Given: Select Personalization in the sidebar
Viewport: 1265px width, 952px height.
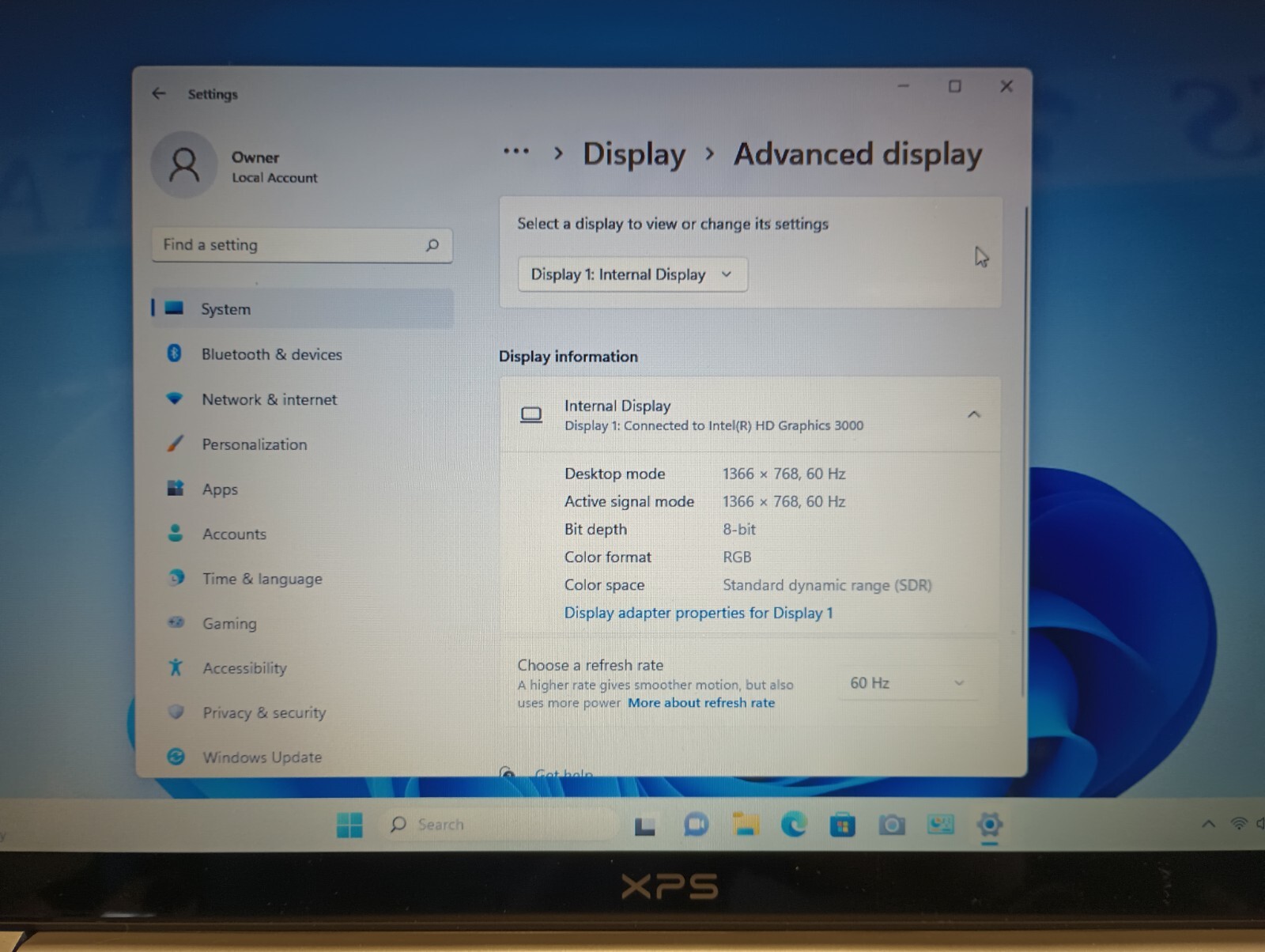Looking at the screenshot, I should click(302, 444).
